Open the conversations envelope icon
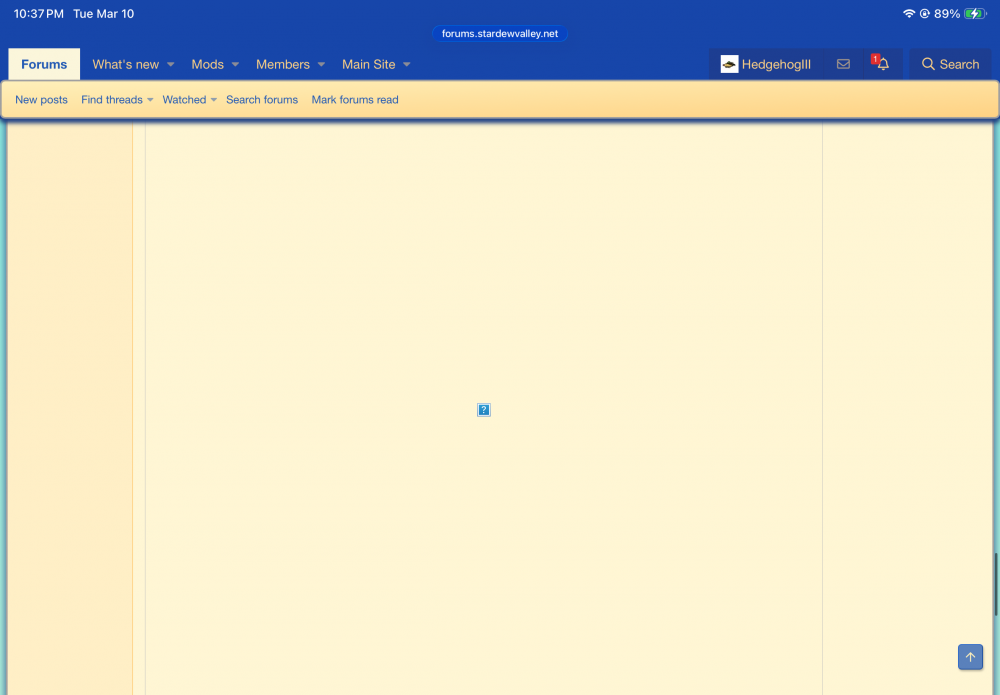1000x695 pixels. [x=843, y=64]
